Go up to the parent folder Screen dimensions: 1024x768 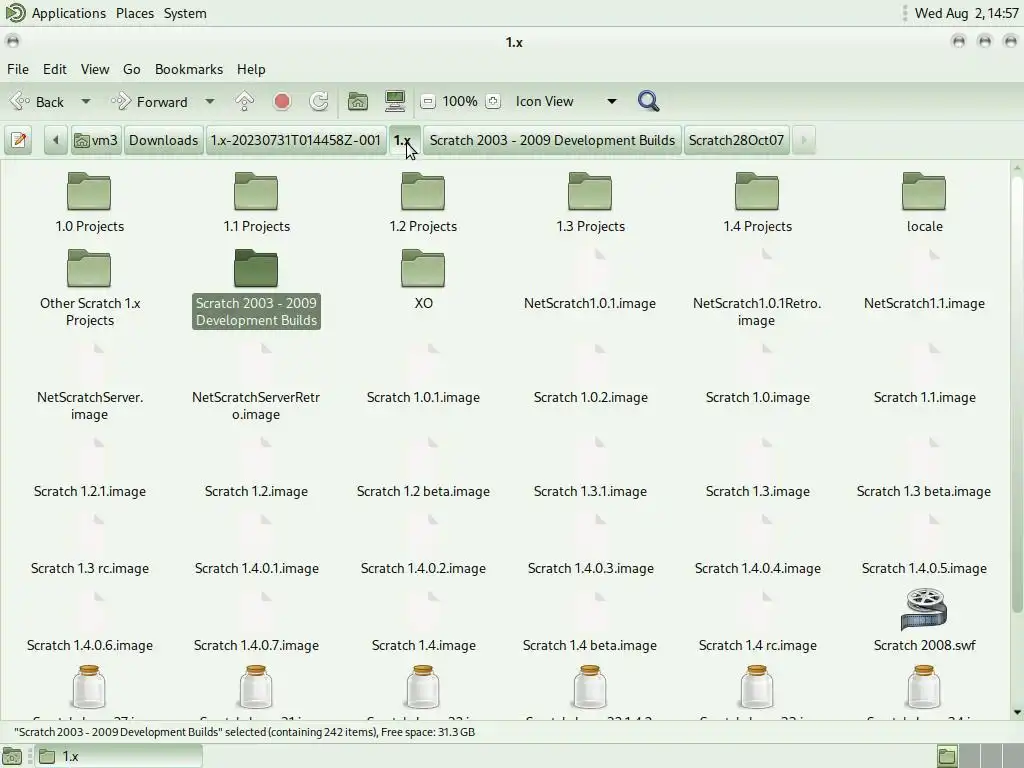pyautogui.click(x=244, y=101)
